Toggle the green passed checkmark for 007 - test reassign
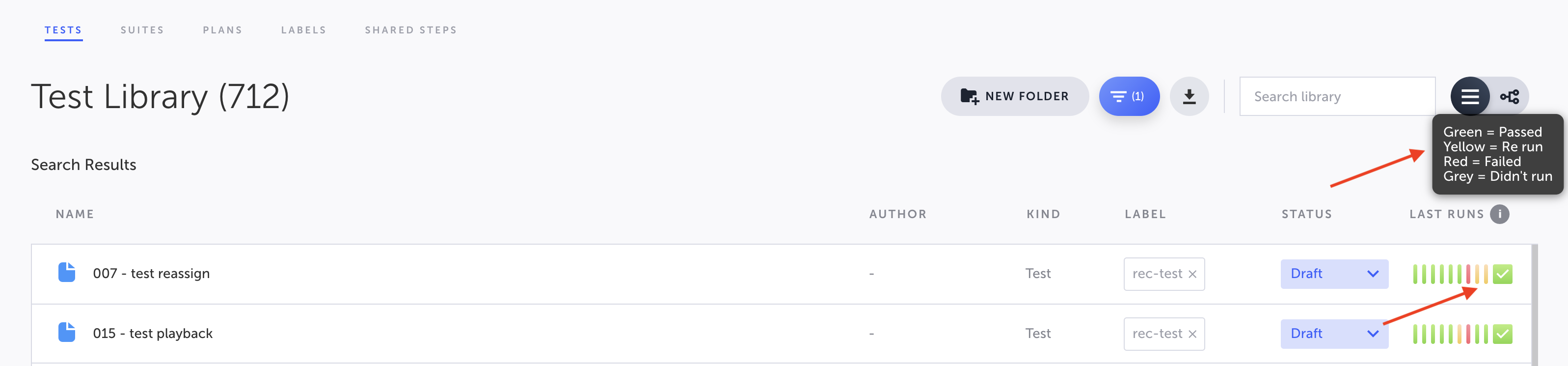 tap(1502, 274)
